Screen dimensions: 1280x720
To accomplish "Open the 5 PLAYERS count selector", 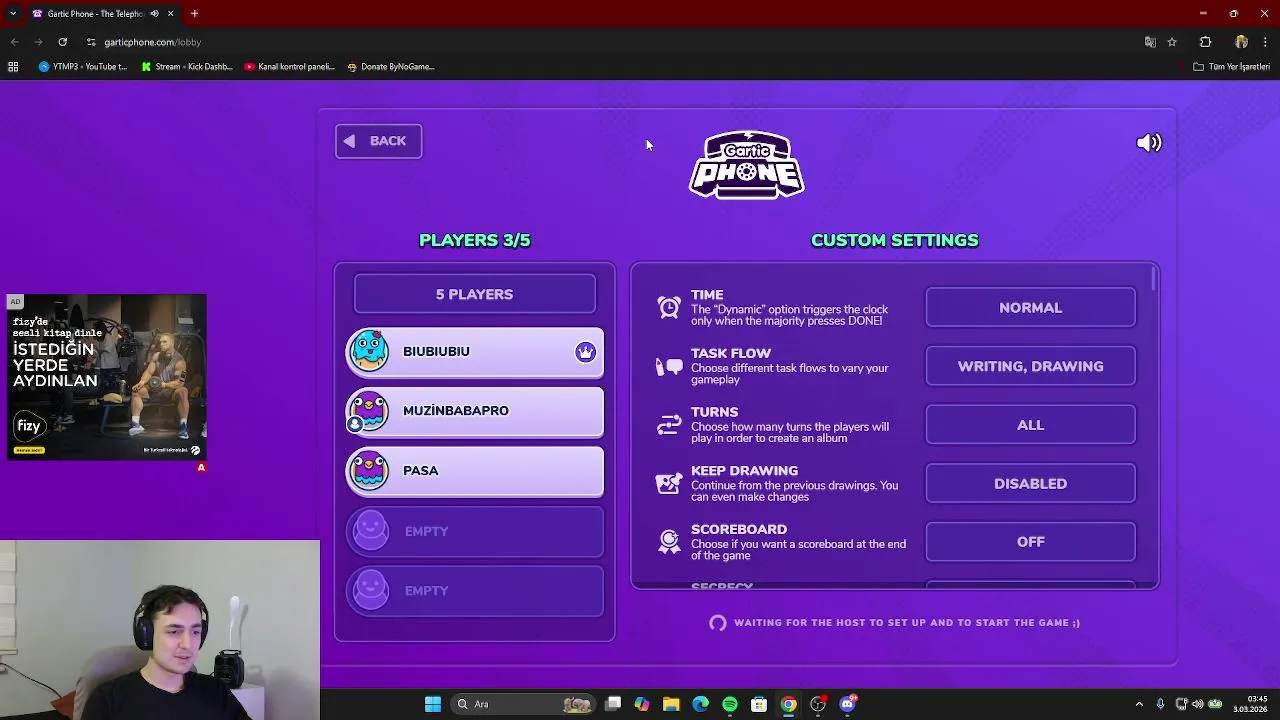I will (x=474, y=294).
